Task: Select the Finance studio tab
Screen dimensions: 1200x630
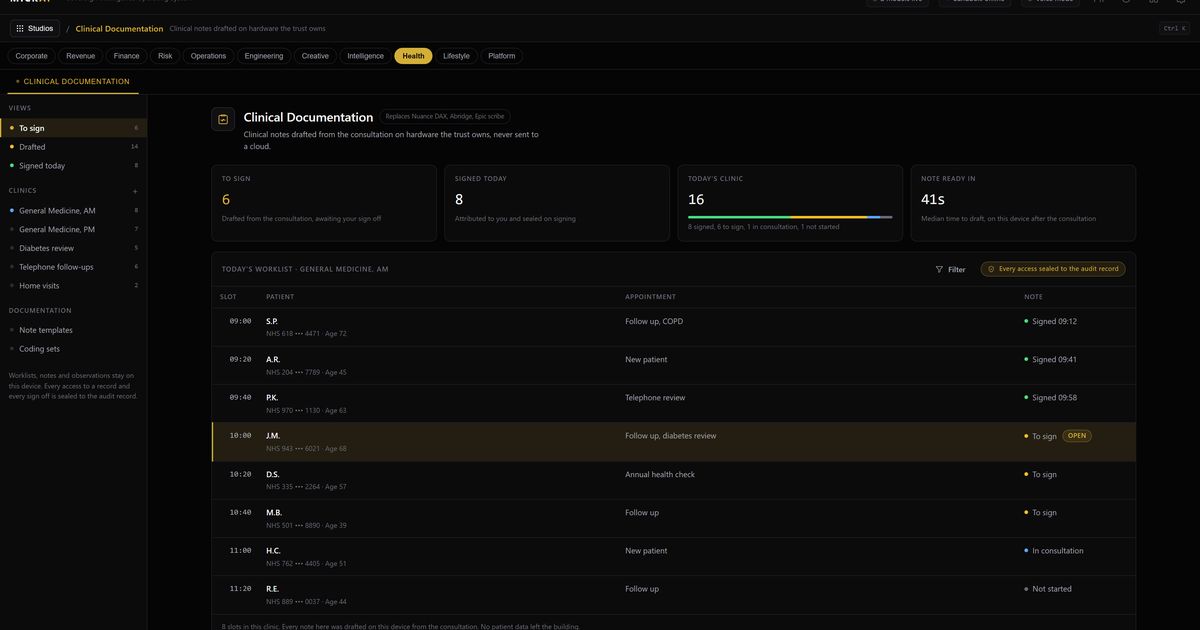Action: pos(126,56)
